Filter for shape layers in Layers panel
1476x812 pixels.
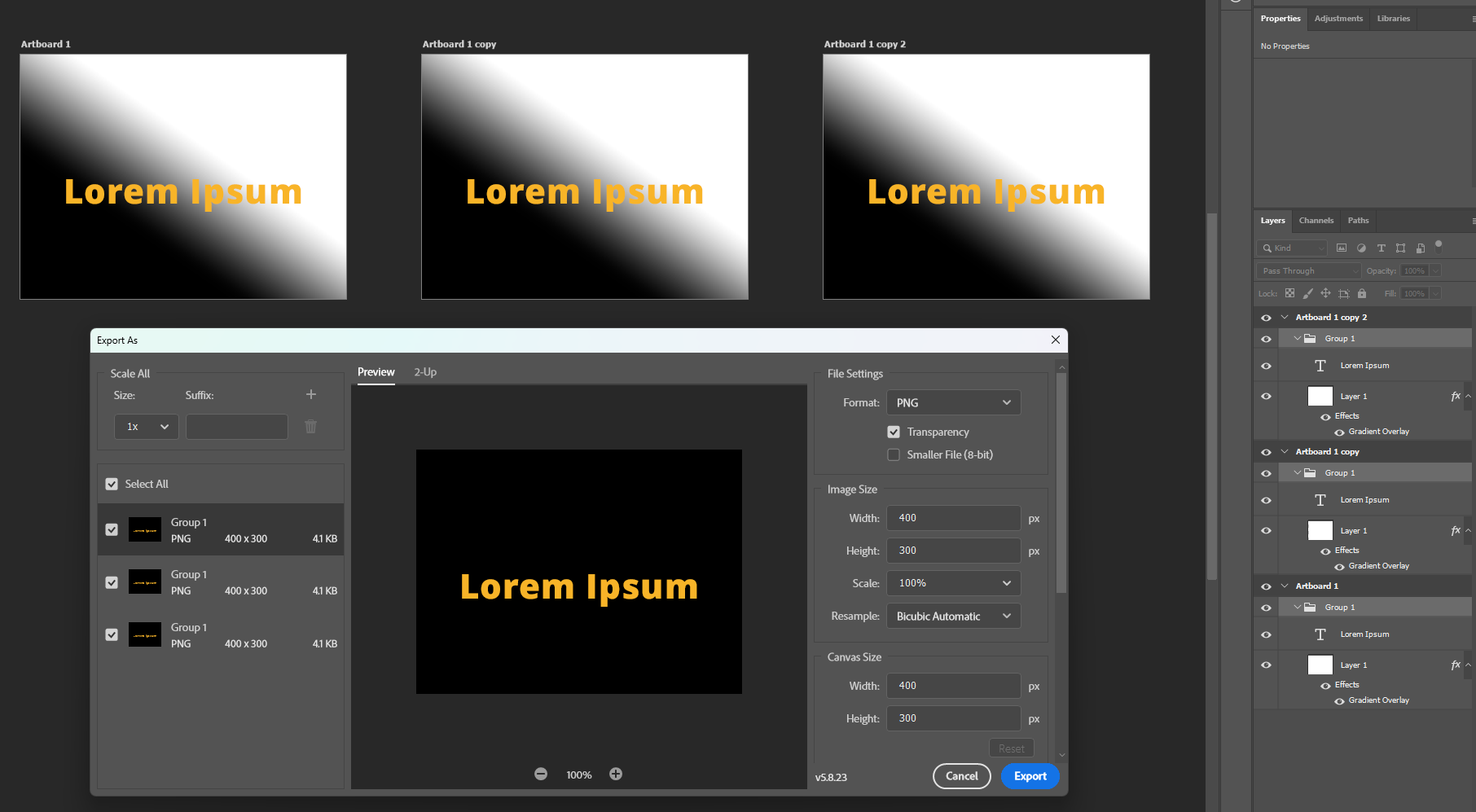(1401, 248)
